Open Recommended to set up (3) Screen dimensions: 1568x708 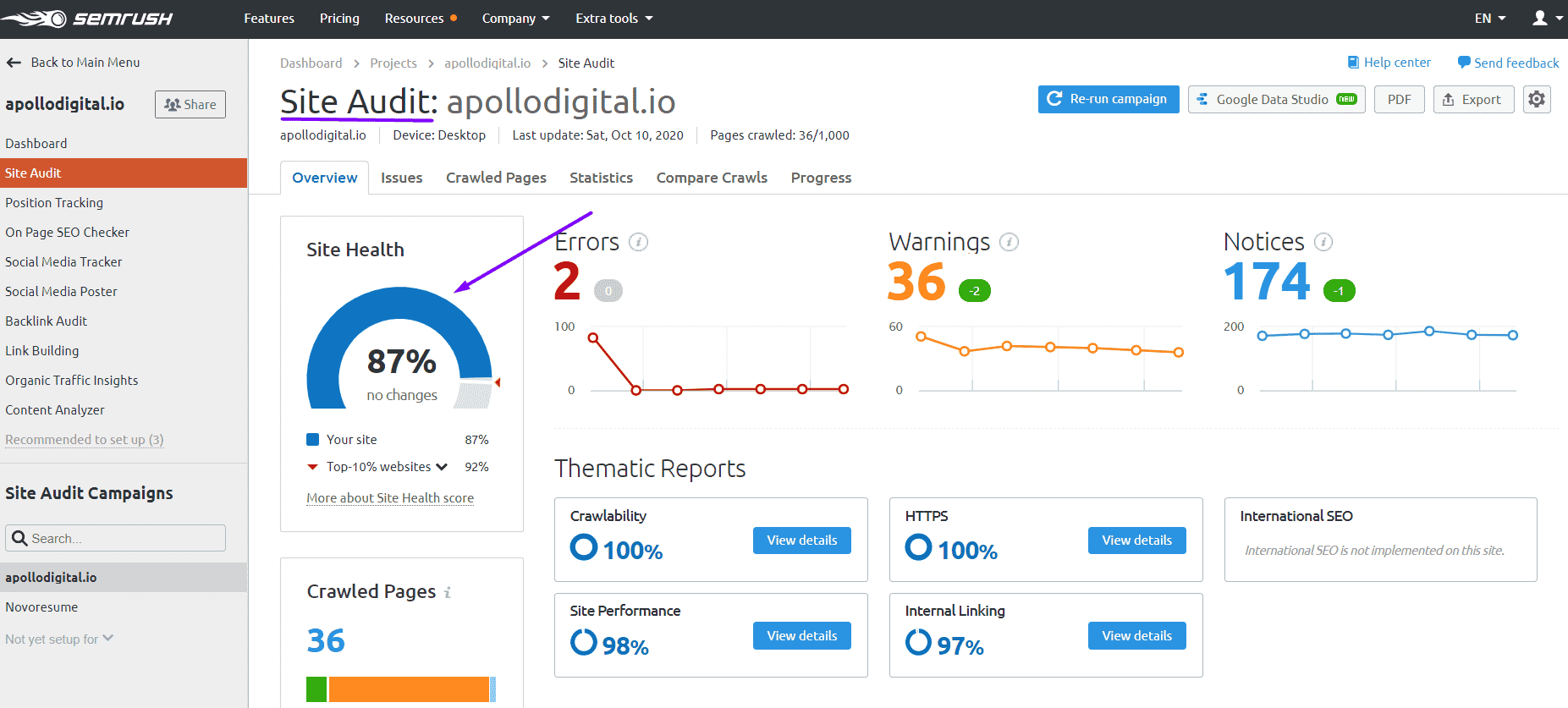click(85, 440)
